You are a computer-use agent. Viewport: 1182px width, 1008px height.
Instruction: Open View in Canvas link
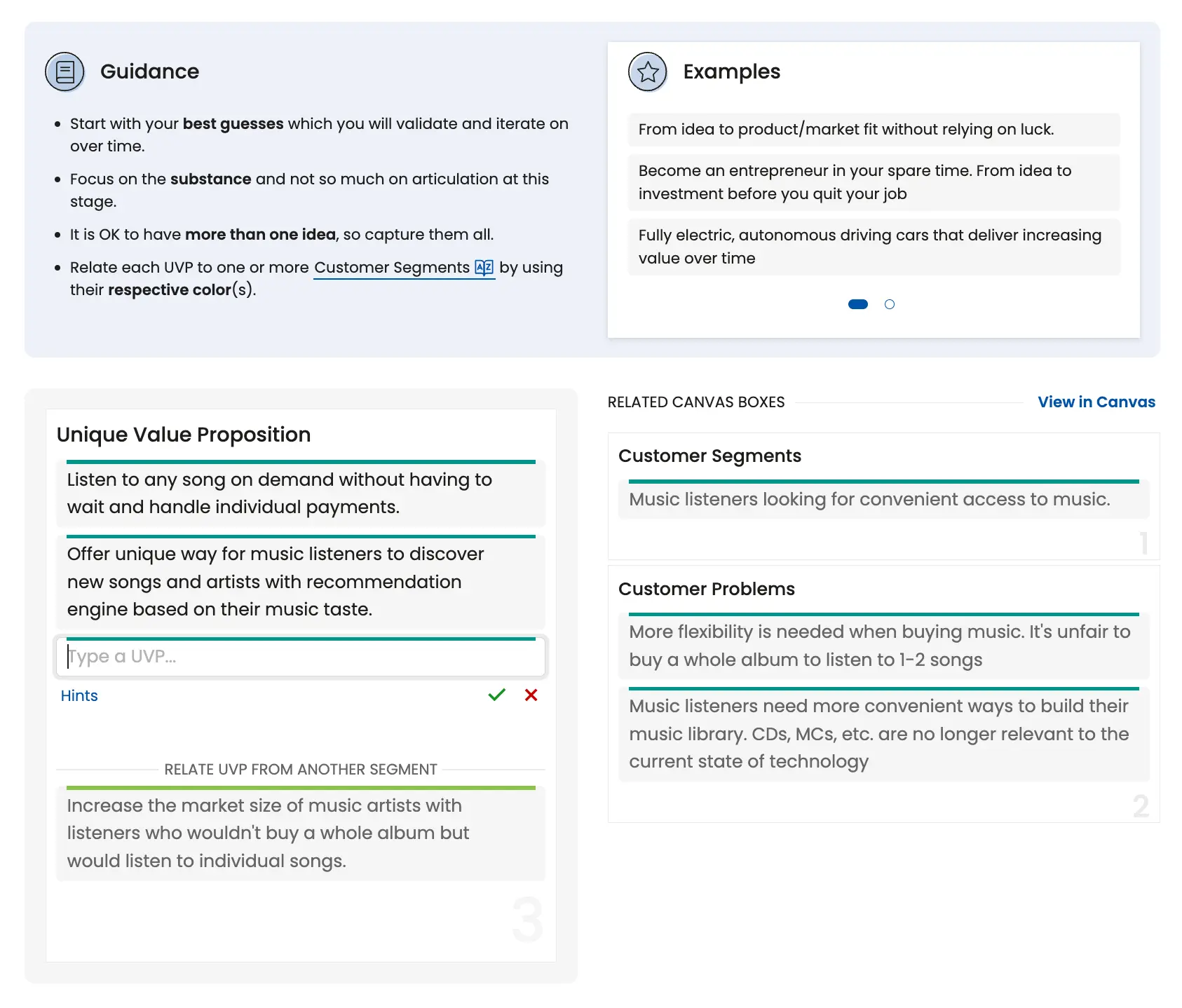pyautogui.click(x=1096, y=402)
